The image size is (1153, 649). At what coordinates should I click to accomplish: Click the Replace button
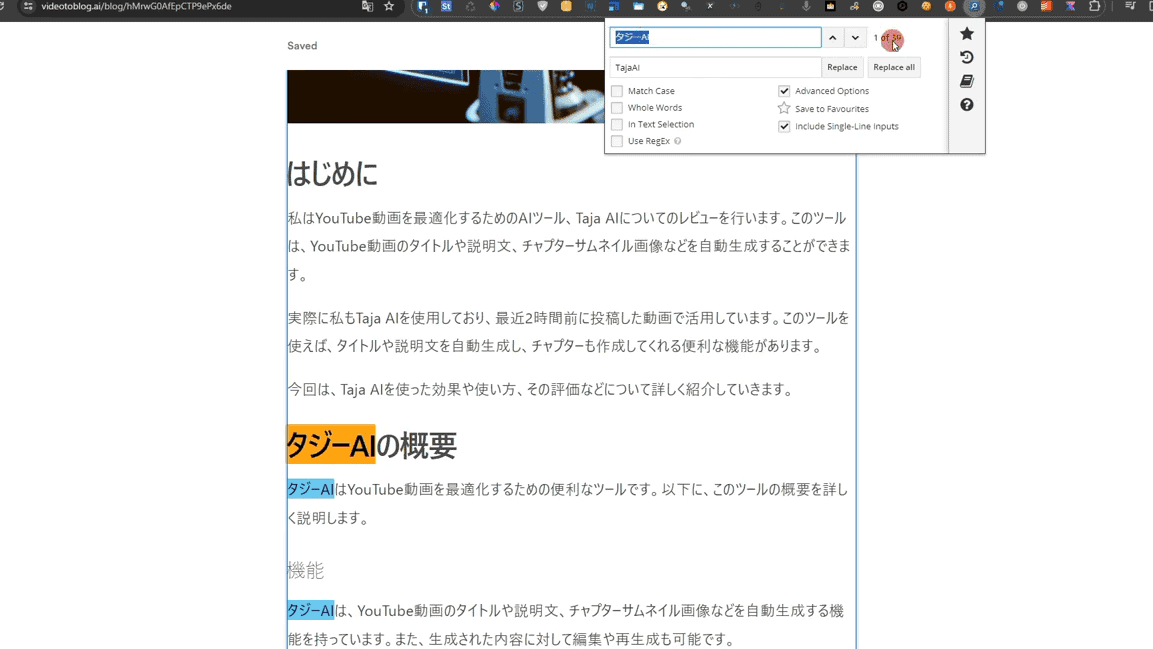click(x=842, y=67)
